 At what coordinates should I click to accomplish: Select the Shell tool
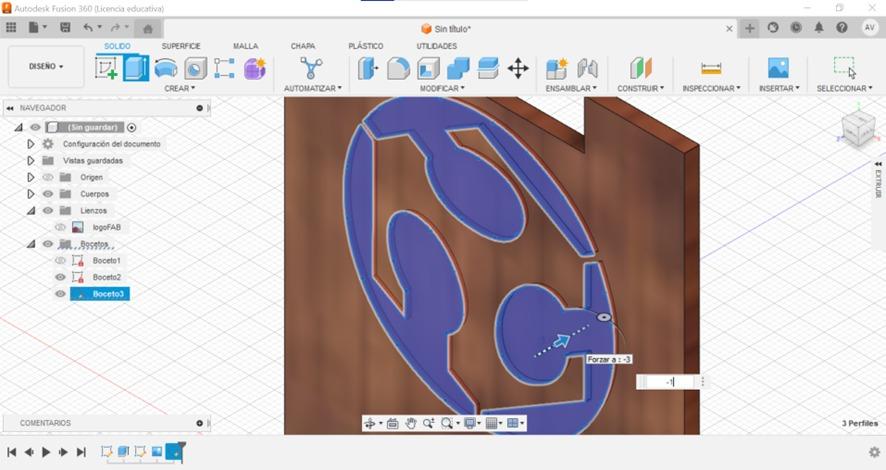tap(428, 68)
